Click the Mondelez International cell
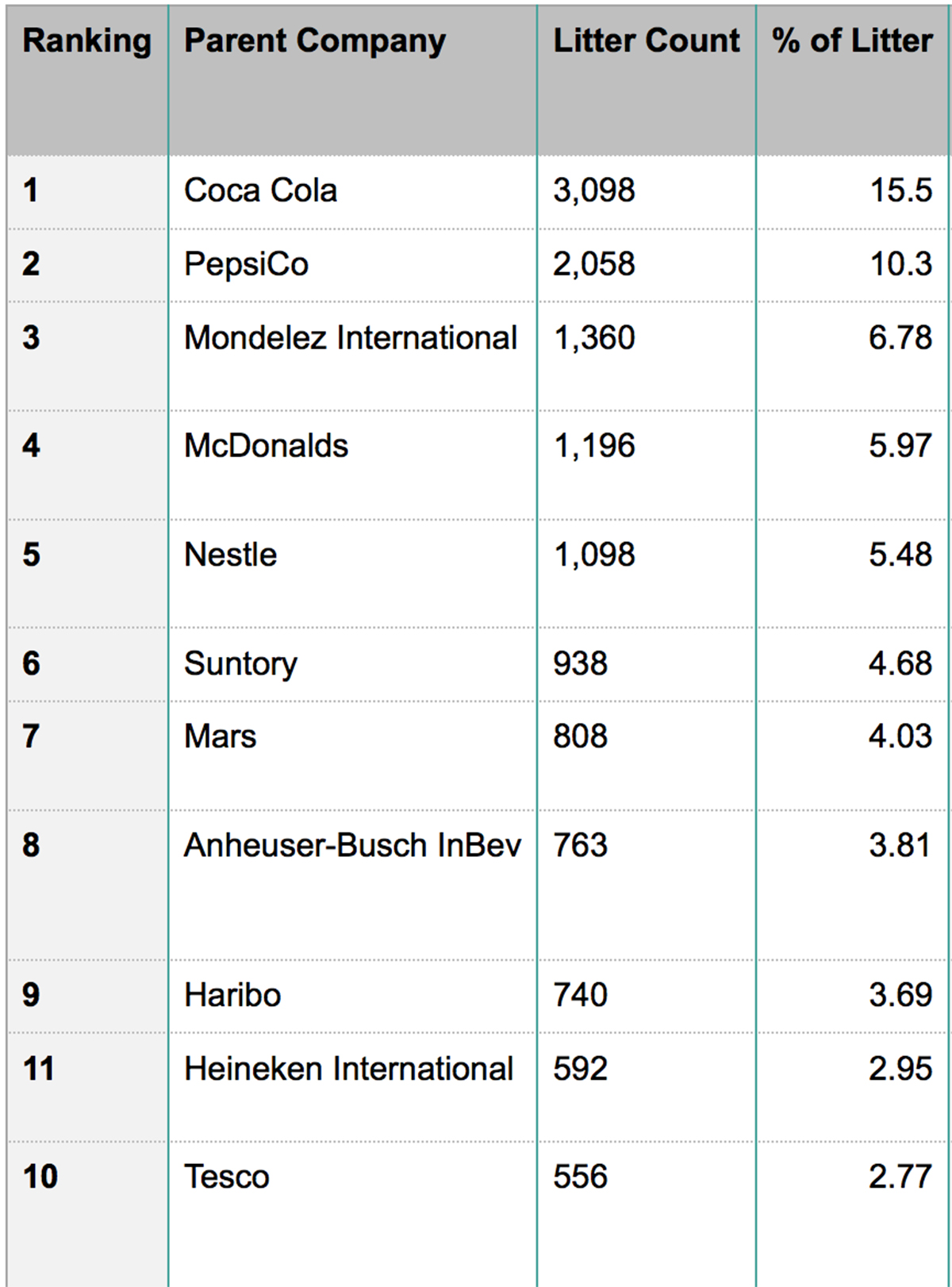Screen dimensions: 952x1287 tap(350, 339)
